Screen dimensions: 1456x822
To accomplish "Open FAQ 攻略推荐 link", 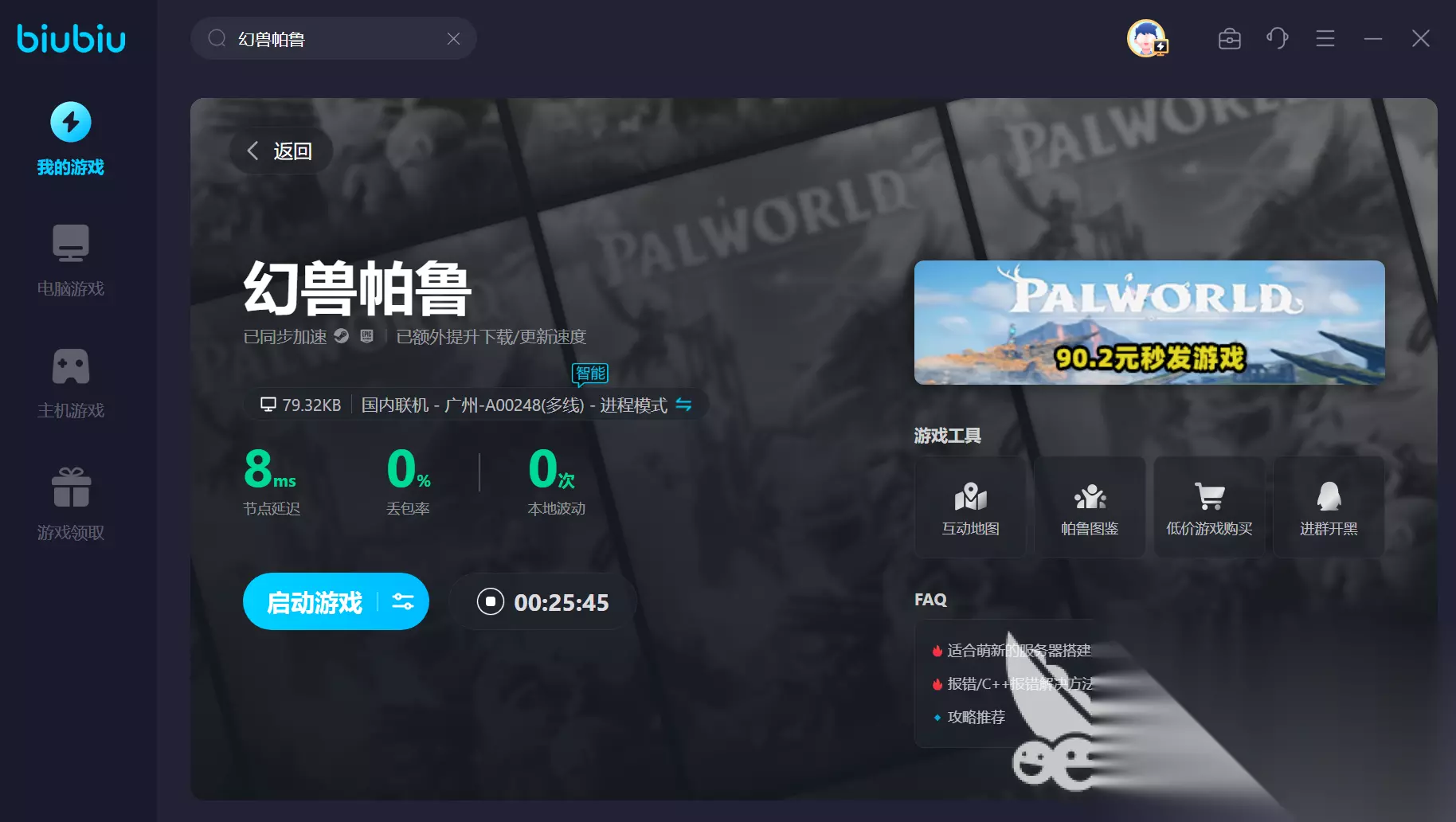I will coord(976,718).
